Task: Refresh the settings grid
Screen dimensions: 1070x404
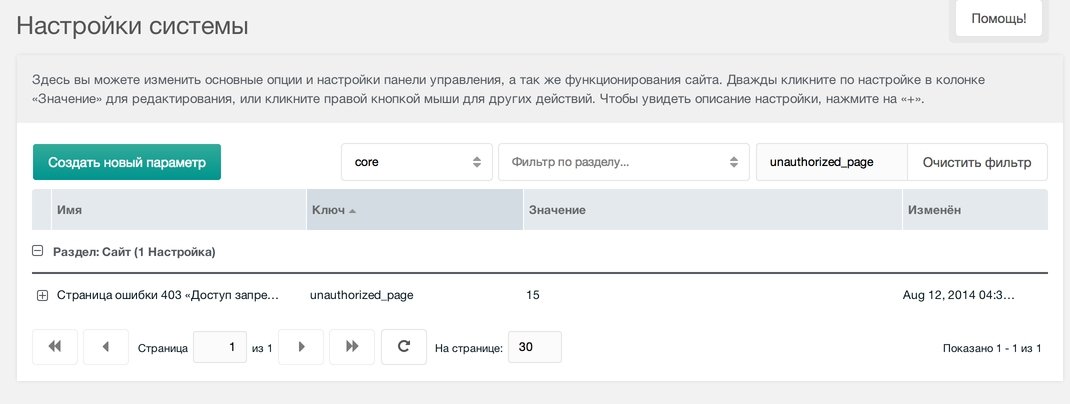Action: point(404,347)
